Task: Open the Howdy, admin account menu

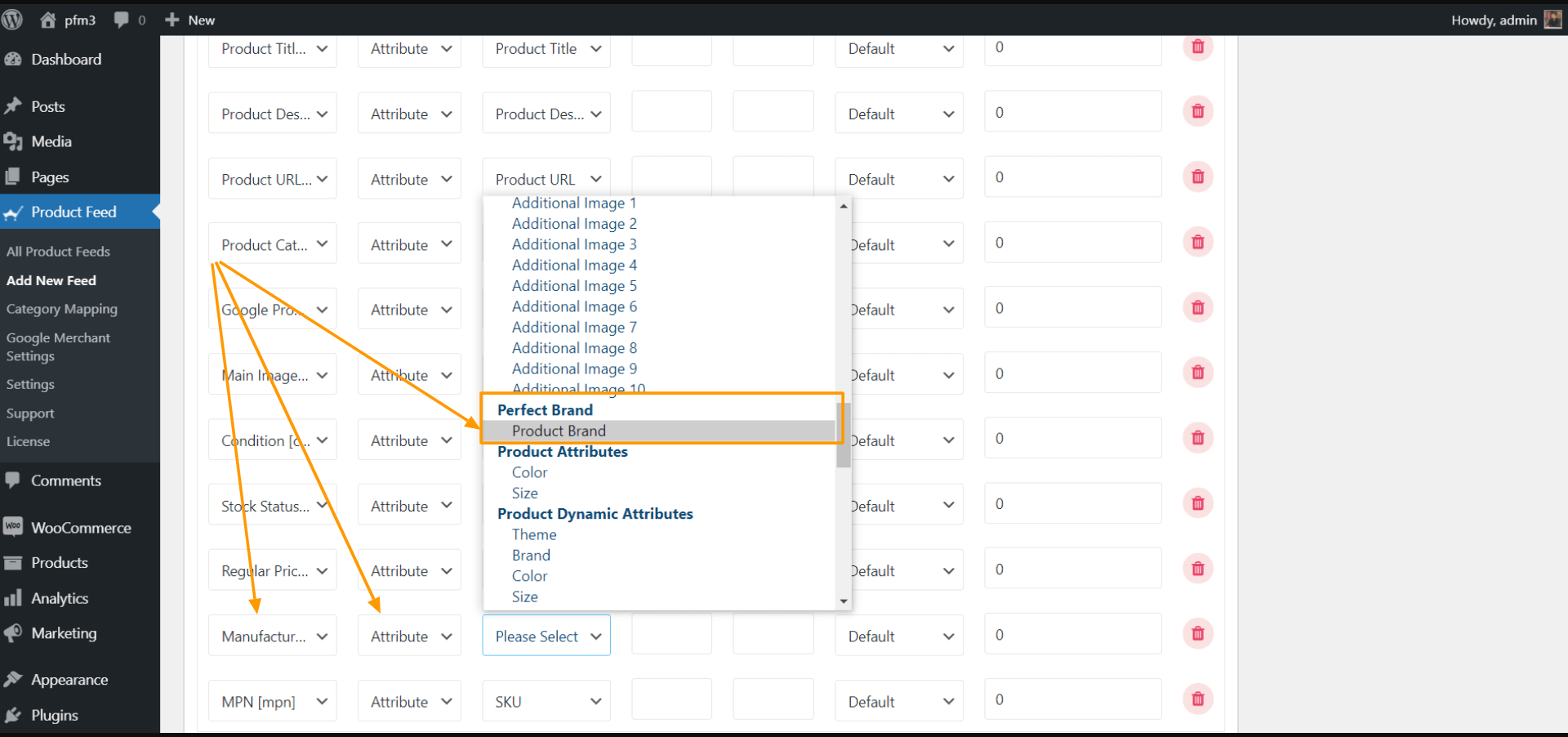Action: pos(1505,20)
